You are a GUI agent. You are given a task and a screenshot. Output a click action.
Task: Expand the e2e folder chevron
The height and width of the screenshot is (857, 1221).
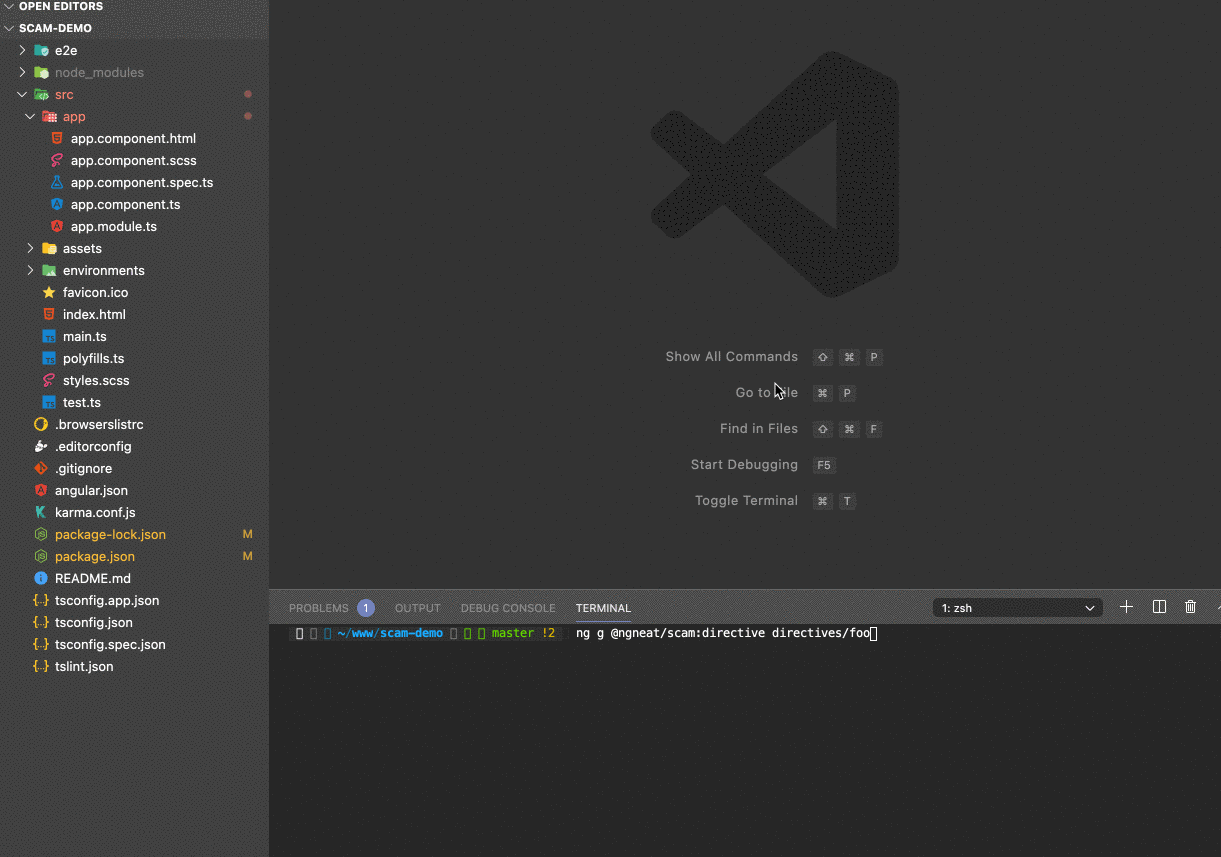coord(22,50)
